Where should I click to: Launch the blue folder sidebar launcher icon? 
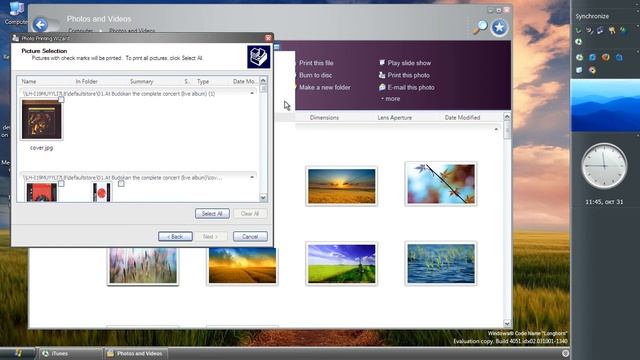click(619, 58)
